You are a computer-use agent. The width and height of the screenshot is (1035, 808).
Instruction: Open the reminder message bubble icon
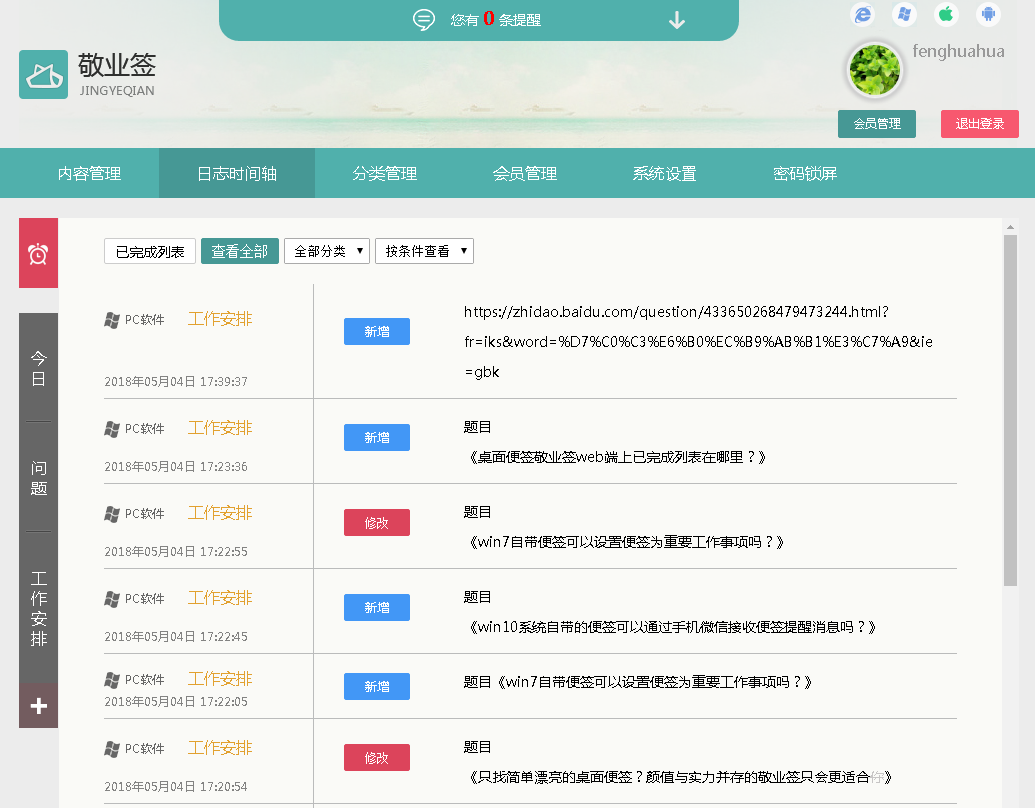pos(424,20)
